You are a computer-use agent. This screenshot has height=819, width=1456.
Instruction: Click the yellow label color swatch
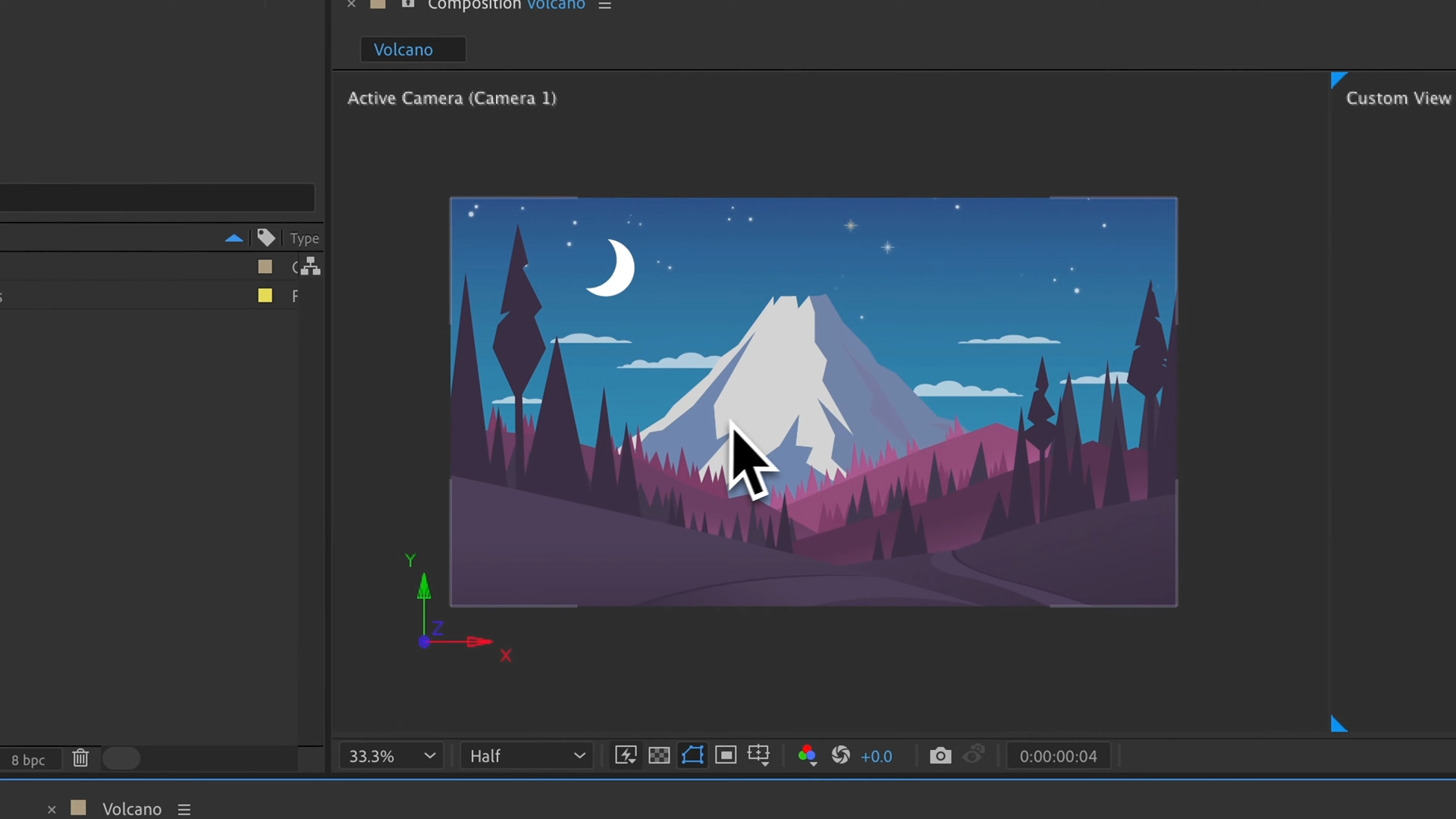(x=265, y=296)
